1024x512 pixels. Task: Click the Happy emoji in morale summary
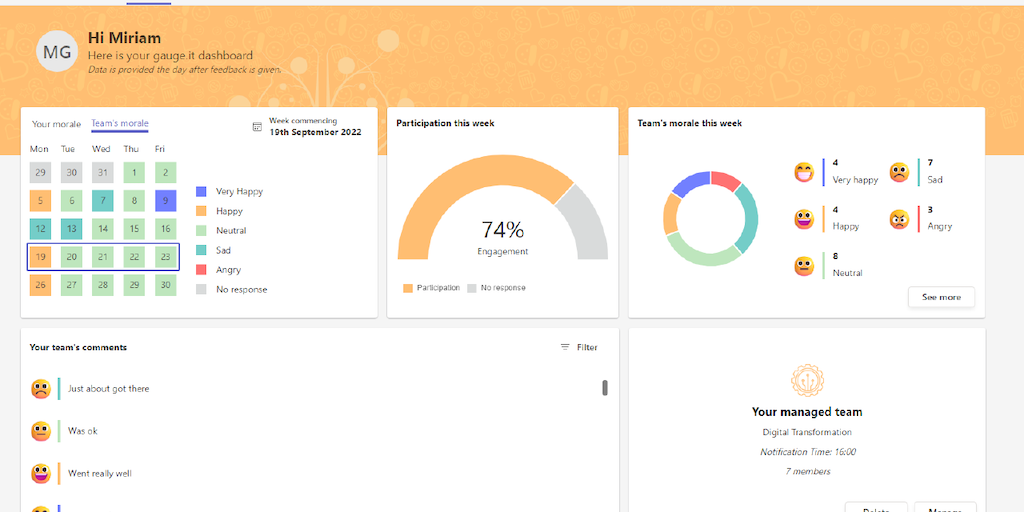tap(804, 219)
